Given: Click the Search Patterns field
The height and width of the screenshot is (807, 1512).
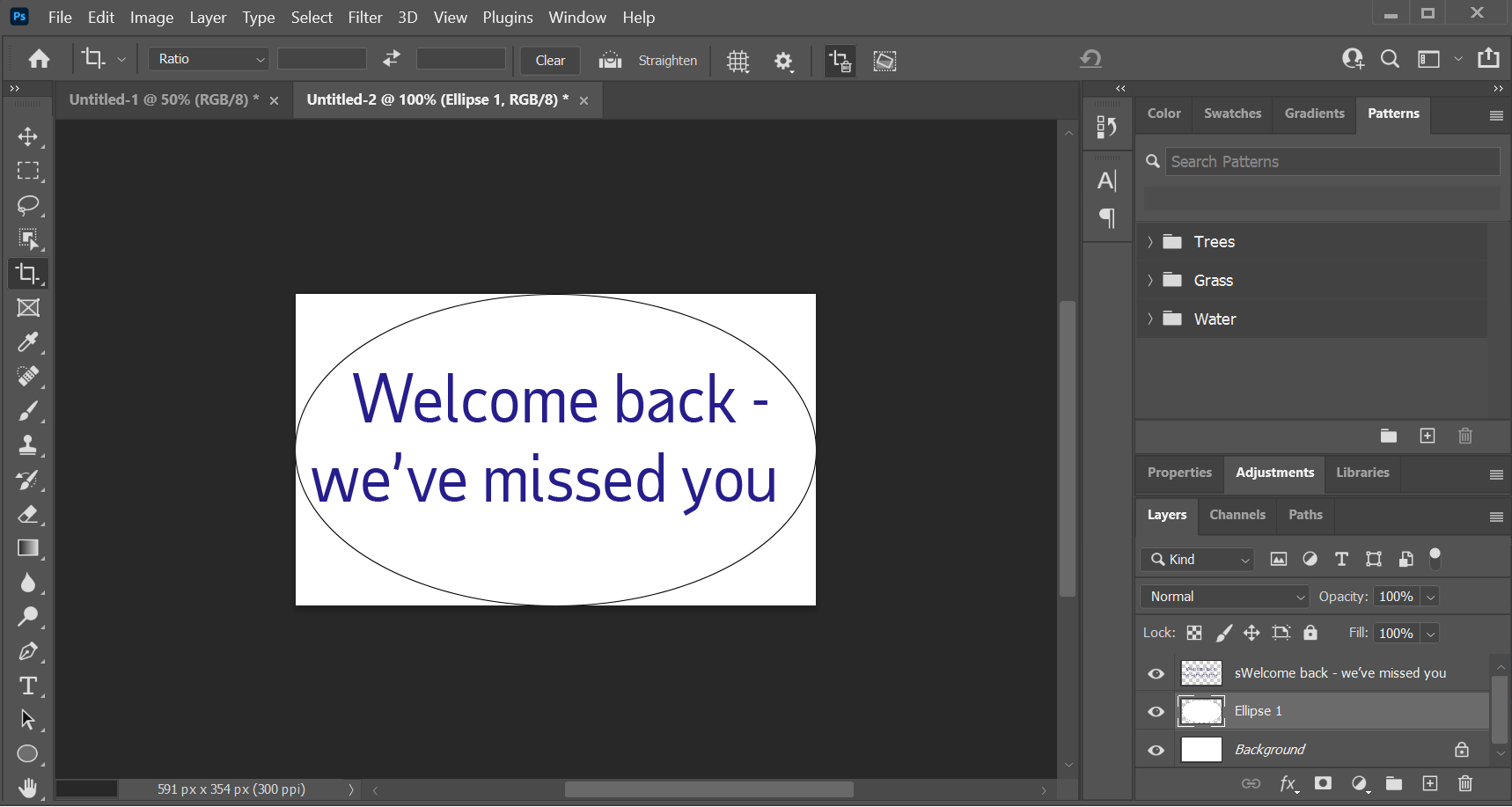Looking at the screenshot, I should (x=1320, y=161).
